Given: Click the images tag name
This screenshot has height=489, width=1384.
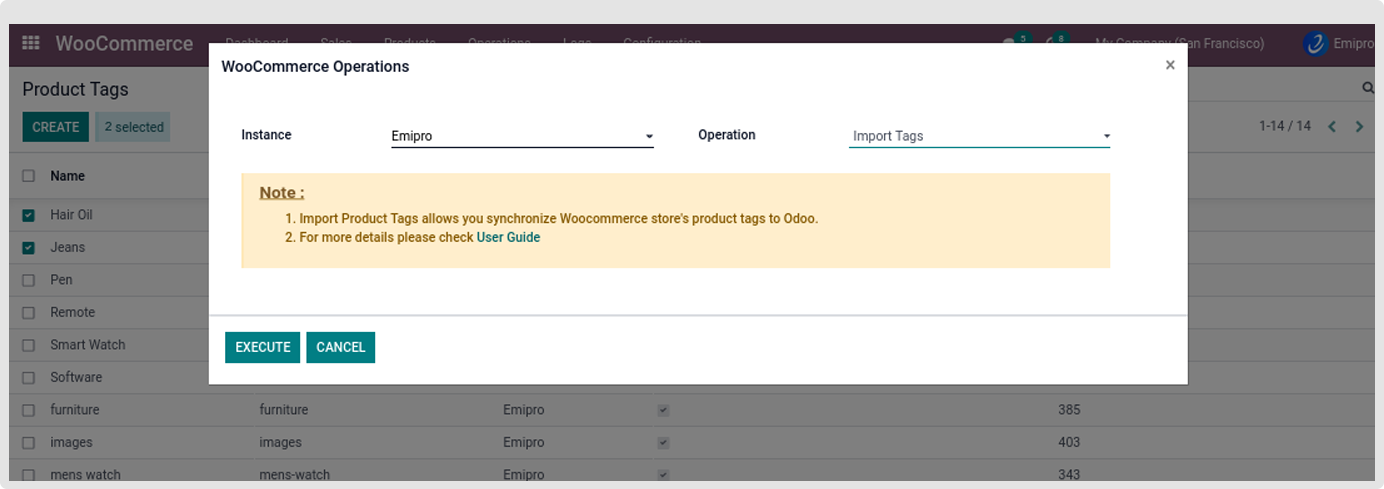Looking at the screenshot, I should (71, 442).
